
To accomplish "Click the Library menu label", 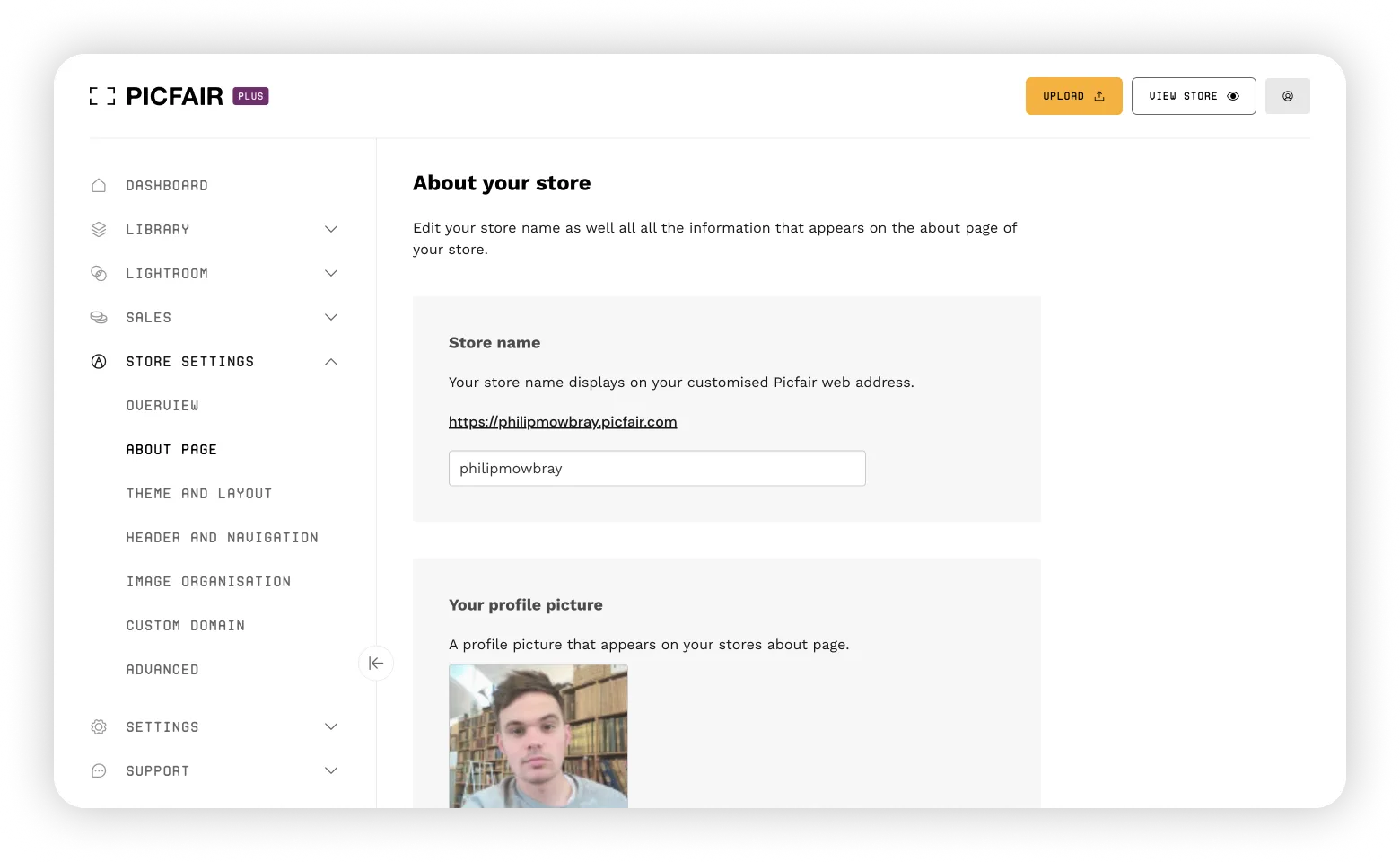I will pyautogui.click(x=158, y=230).
